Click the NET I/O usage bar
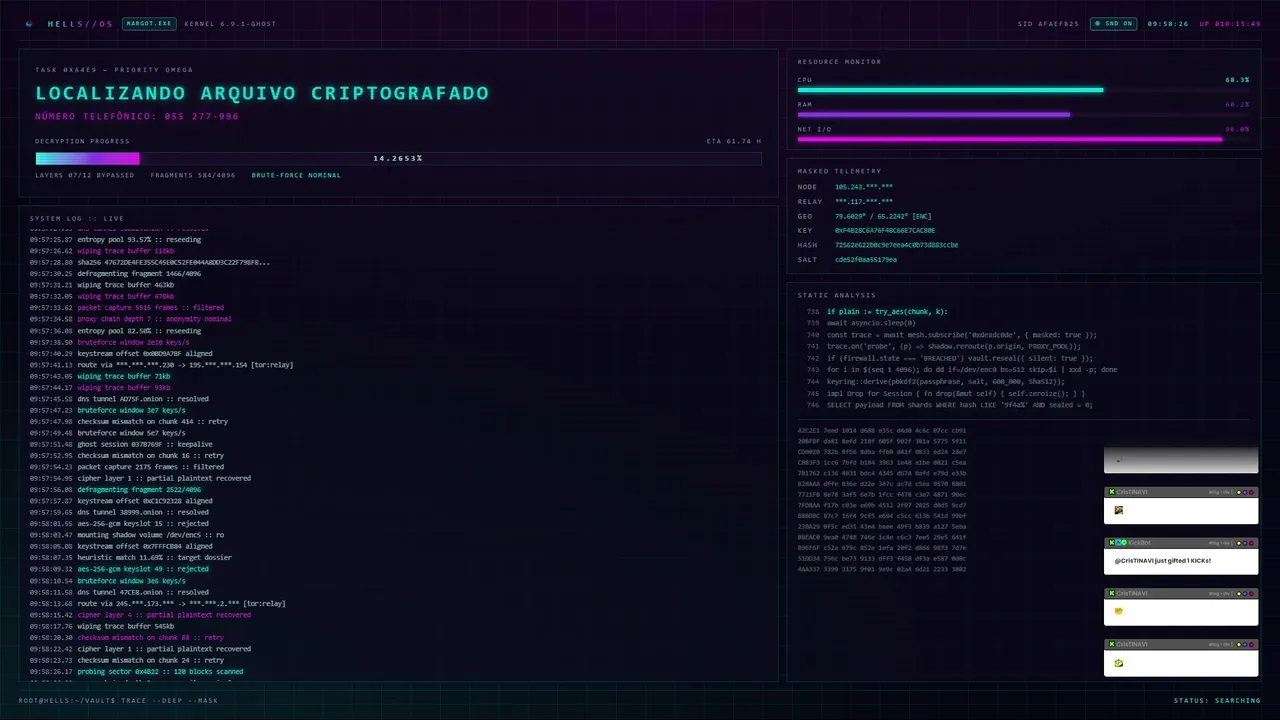This screenshot has height=720, width=1280. point(1024,139)
